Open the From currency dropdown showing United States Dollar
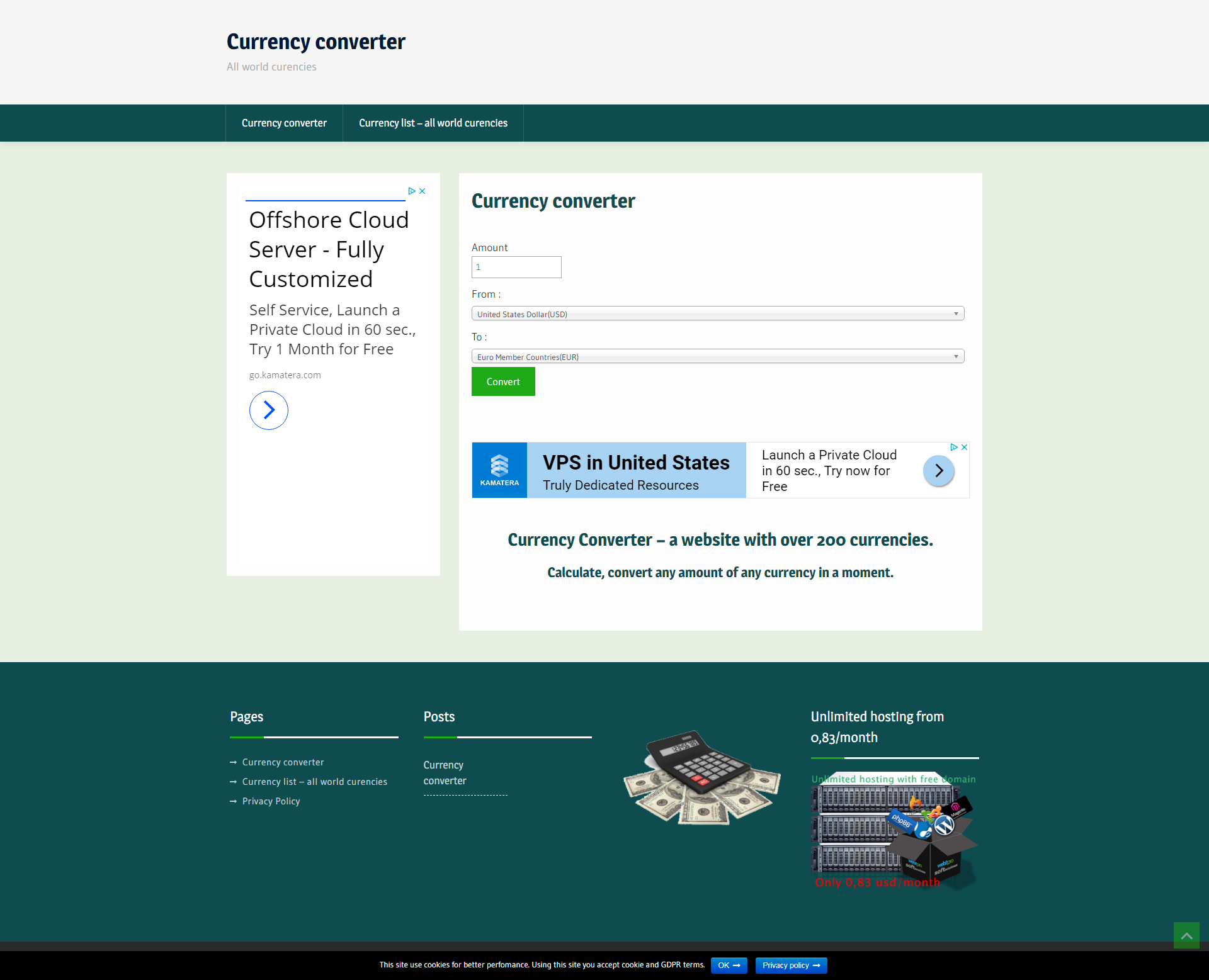Viewport: 1209px width, 980px height. (x=717, y=313)
